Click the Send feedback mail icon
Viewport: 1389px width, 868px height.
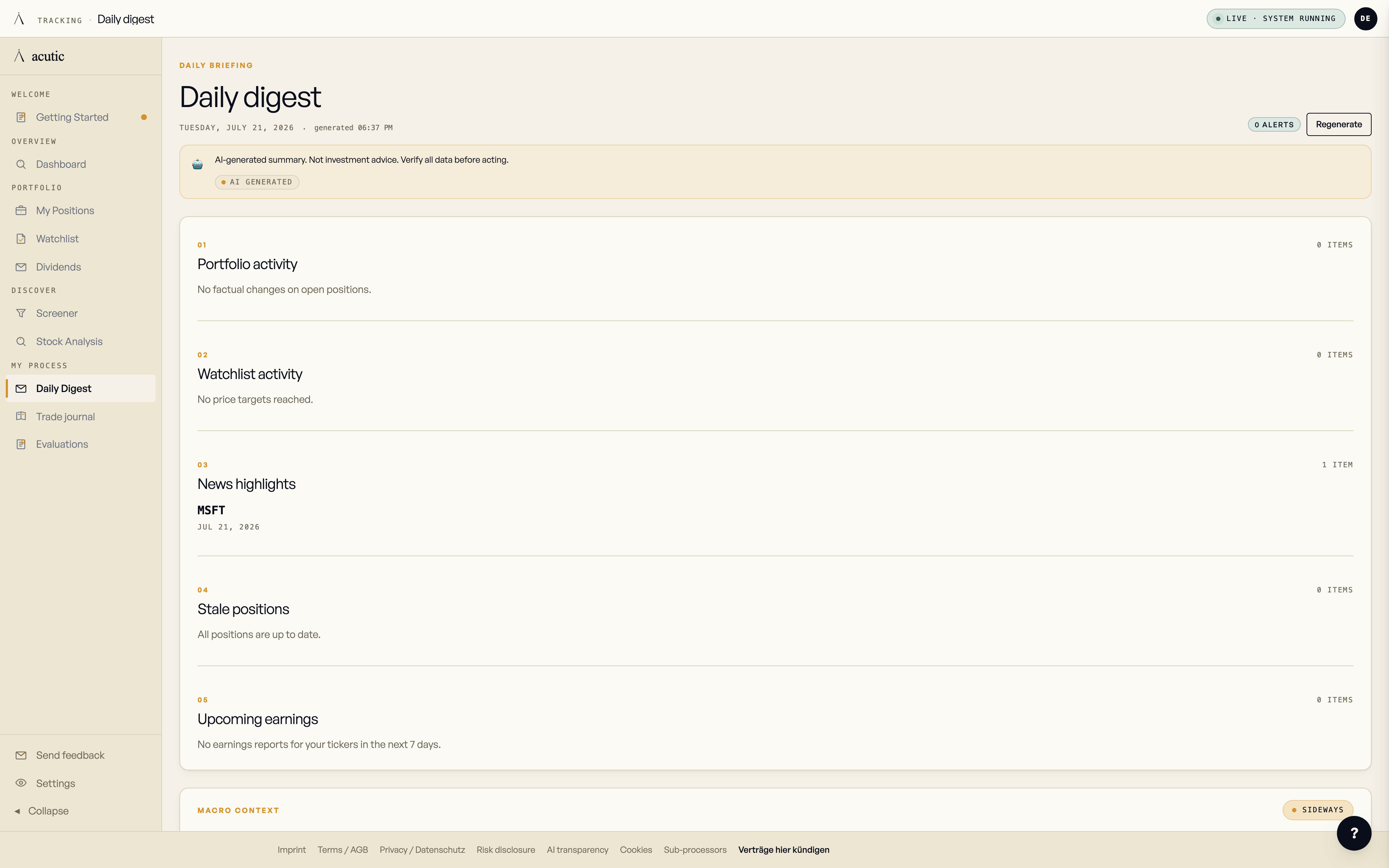[21, 756]
